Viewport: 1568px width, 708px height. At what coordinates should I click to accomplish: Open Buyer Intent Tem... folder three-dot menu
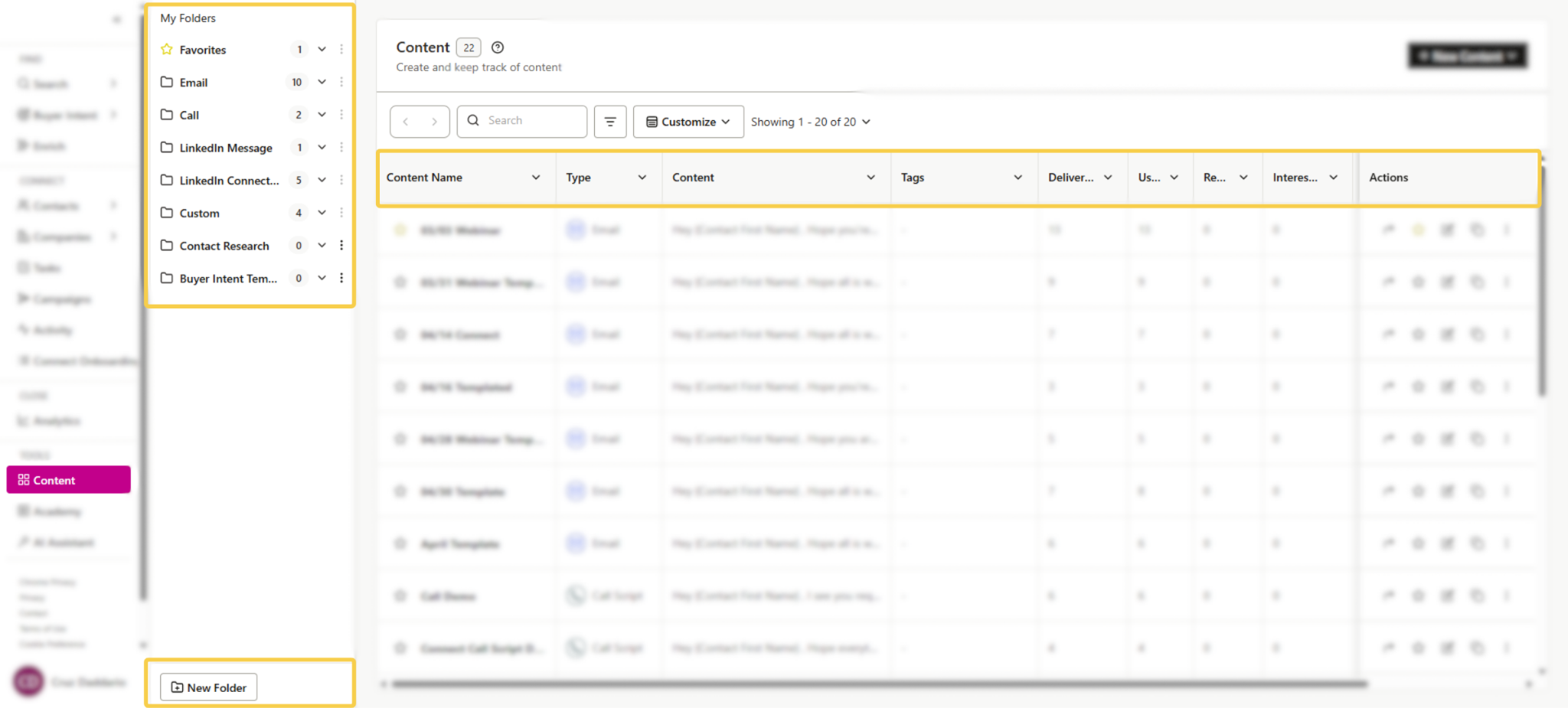(x=341, y=278)
